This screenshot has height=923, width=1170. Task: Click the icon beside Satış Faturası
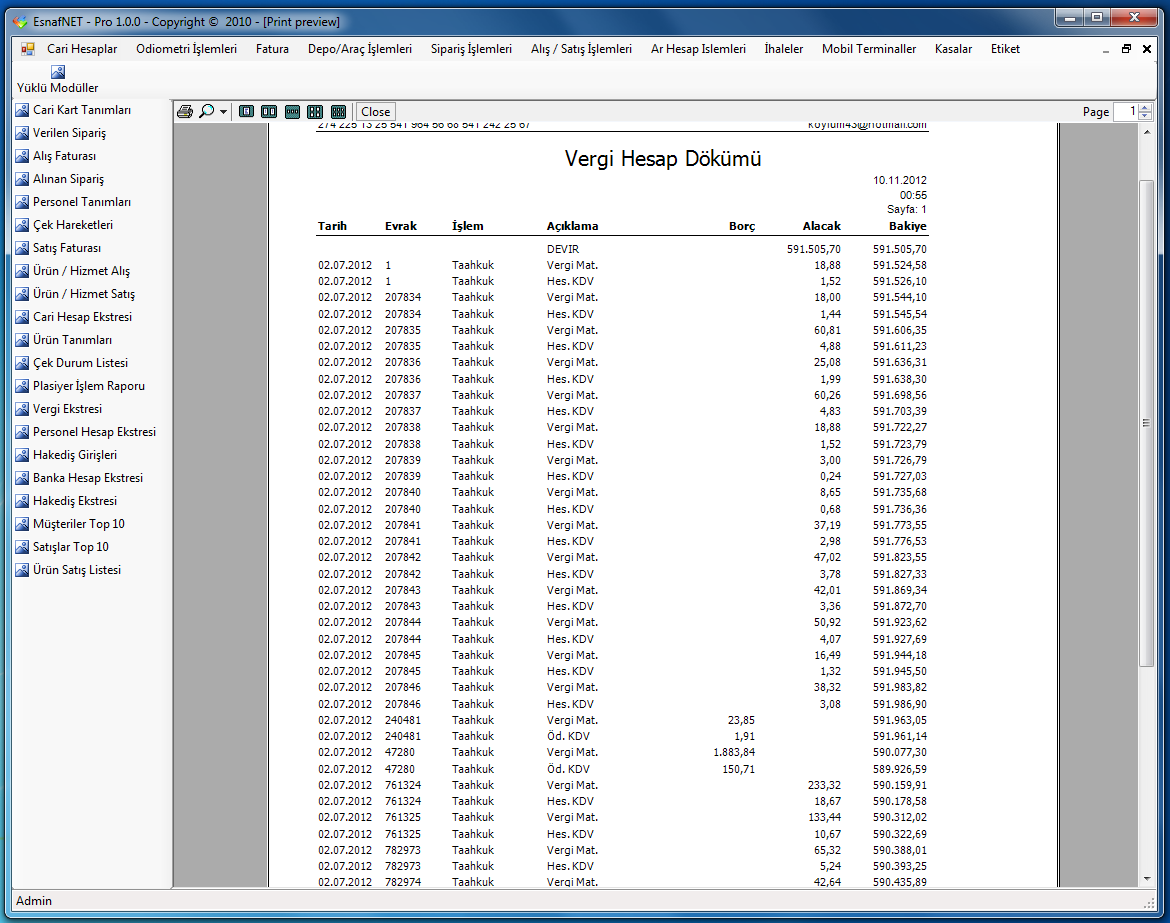click(x=22, y=248)
